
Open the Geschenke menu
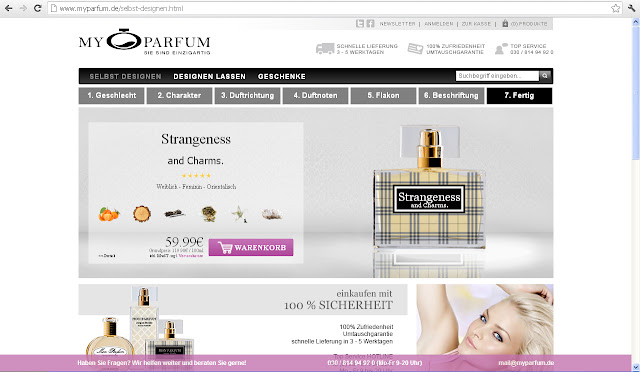282,76
